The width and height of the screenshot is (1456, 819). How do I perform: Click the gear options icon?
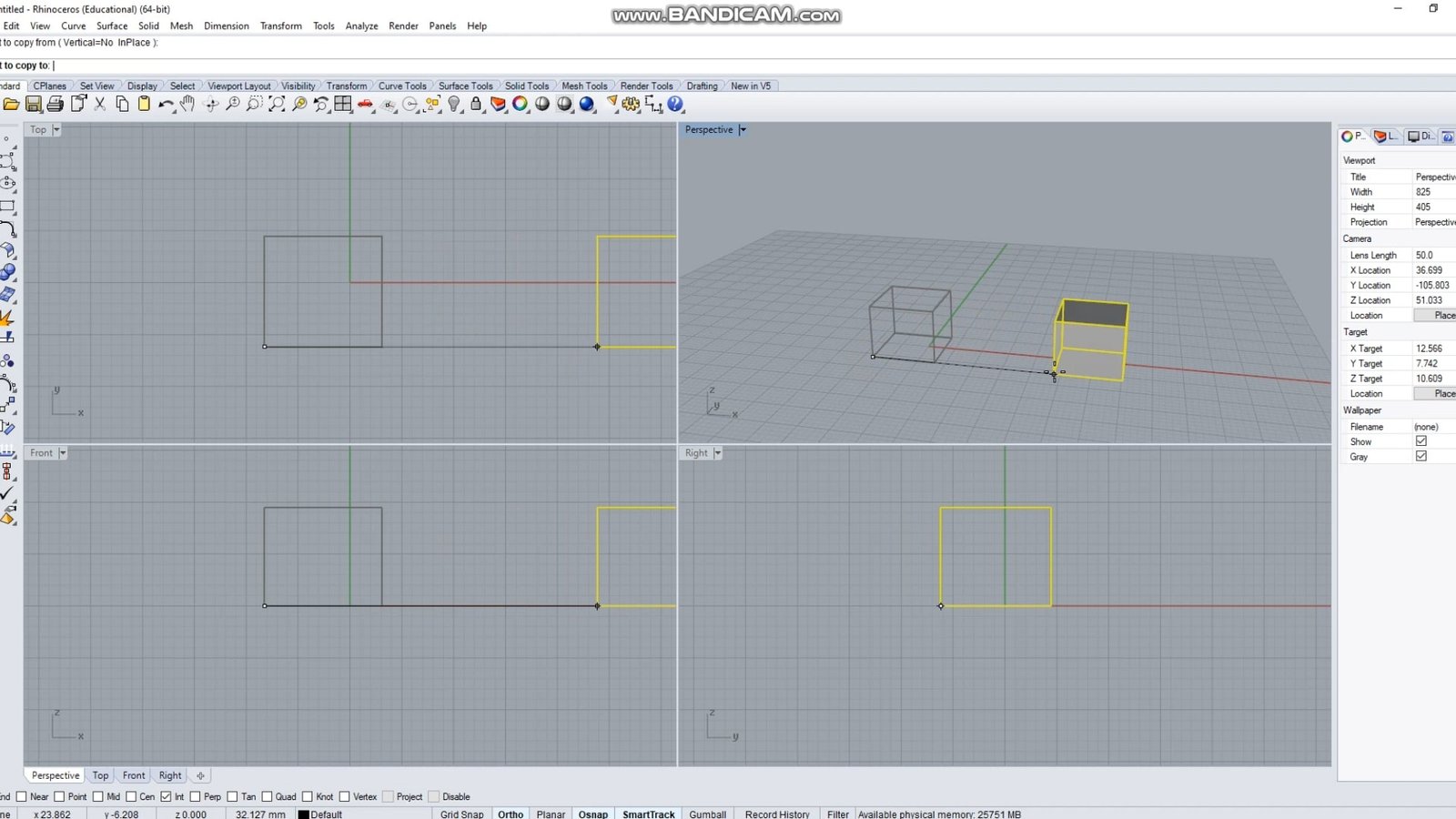pyautogui.click(x=631, y=105)
